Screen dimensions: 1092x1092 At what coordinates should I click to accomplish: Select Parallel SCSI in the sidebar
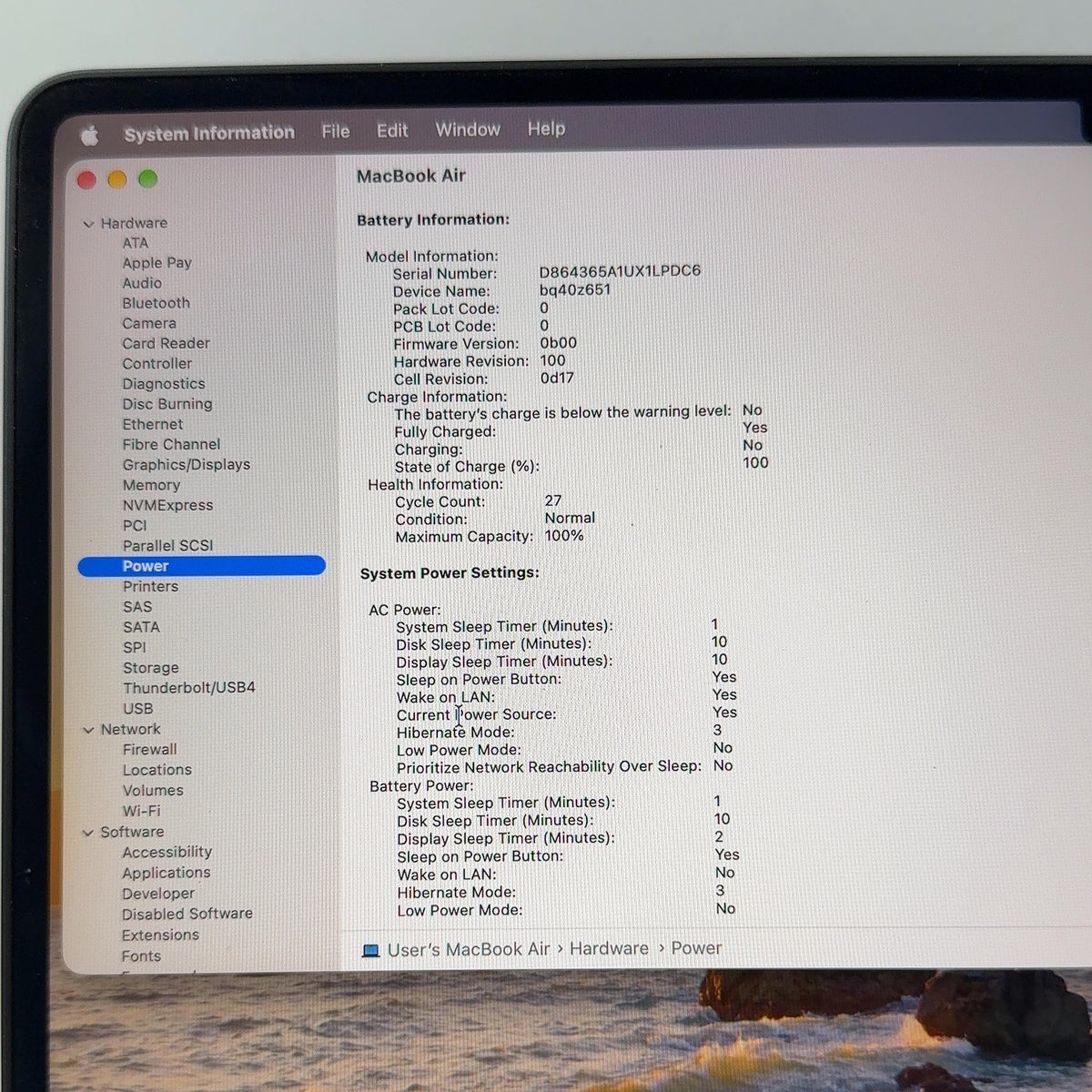tap(167, 545)
